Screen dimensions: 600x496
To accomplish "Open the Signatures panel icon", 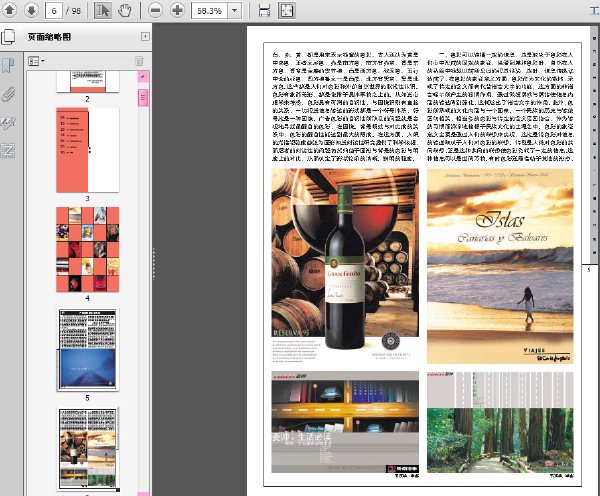I will (8, 123).
